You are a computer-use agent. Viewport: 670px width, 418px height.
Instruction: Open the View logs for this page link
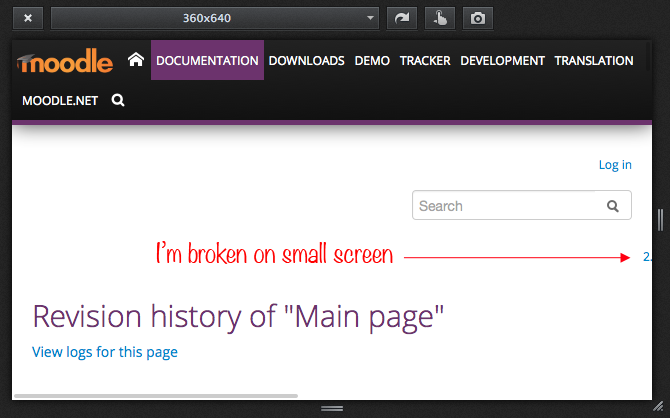click(x=105, y=352)
